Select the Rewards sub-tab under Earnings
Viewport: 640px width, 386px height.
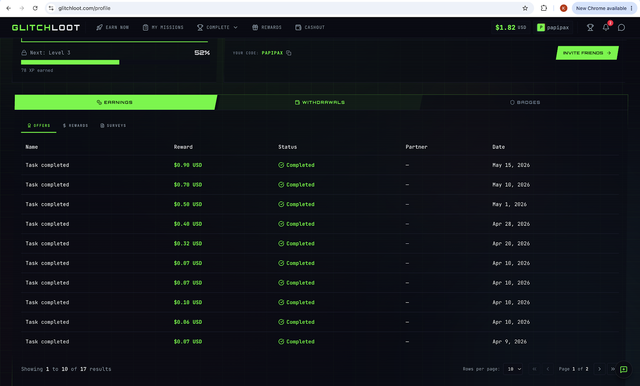click(76, 126)
